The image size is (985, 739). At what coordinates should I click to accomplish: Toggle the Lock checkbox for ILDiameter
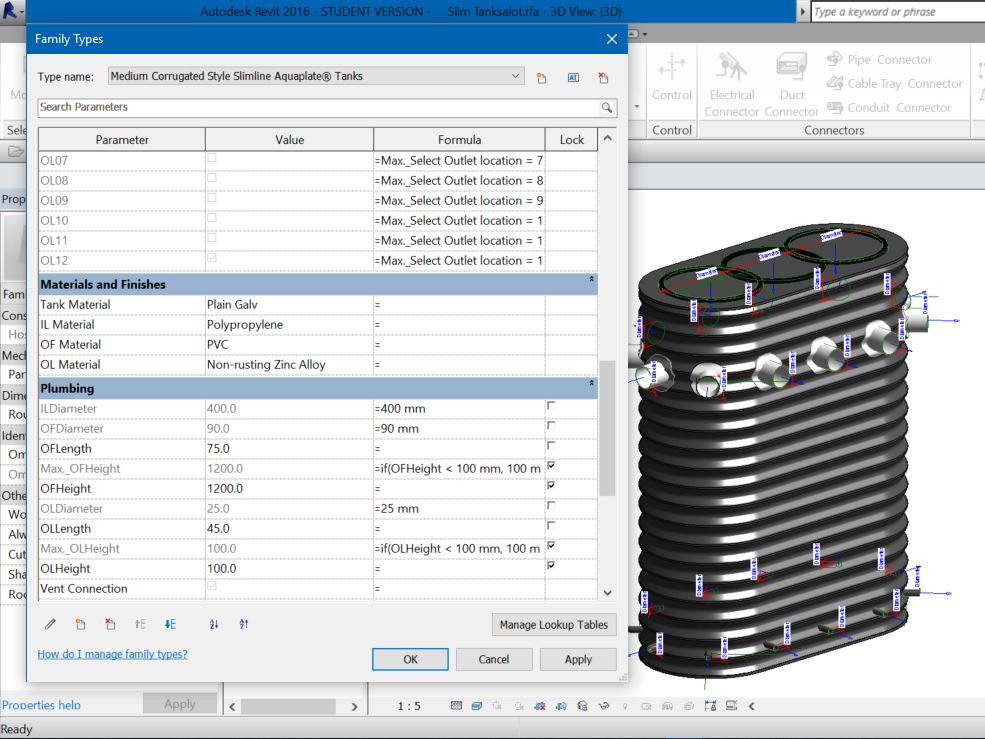point(551,406)
